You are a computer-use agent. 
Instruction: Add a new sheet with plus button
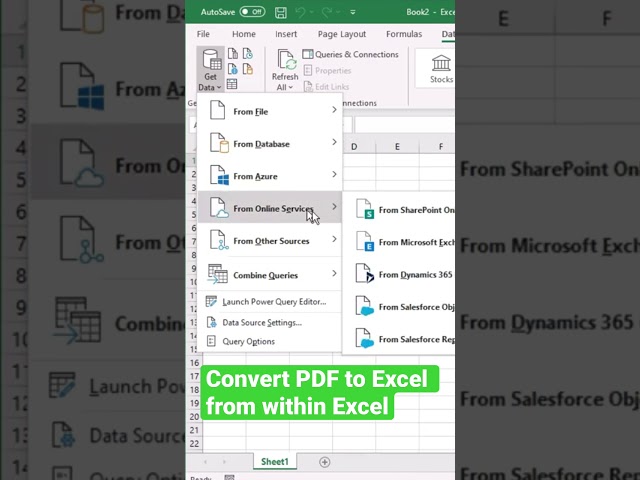coord(324,462)
